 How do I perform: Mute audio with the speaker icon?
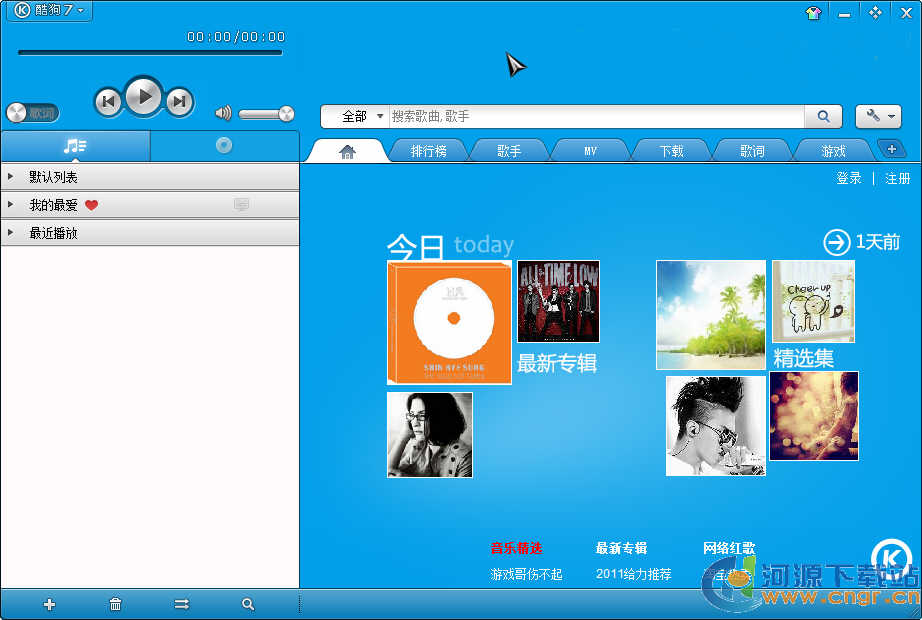[223, 113]
